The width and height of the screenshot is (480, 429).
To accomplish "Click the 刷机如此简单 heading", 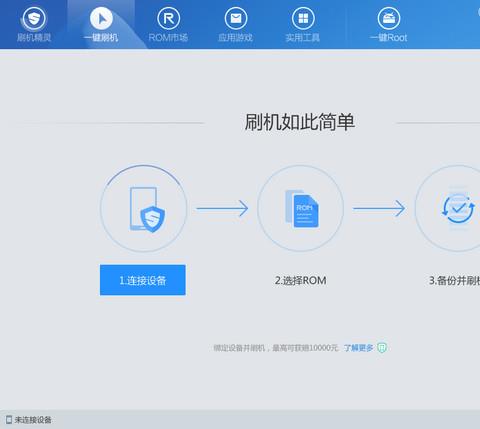I will (x=300, y=122).
